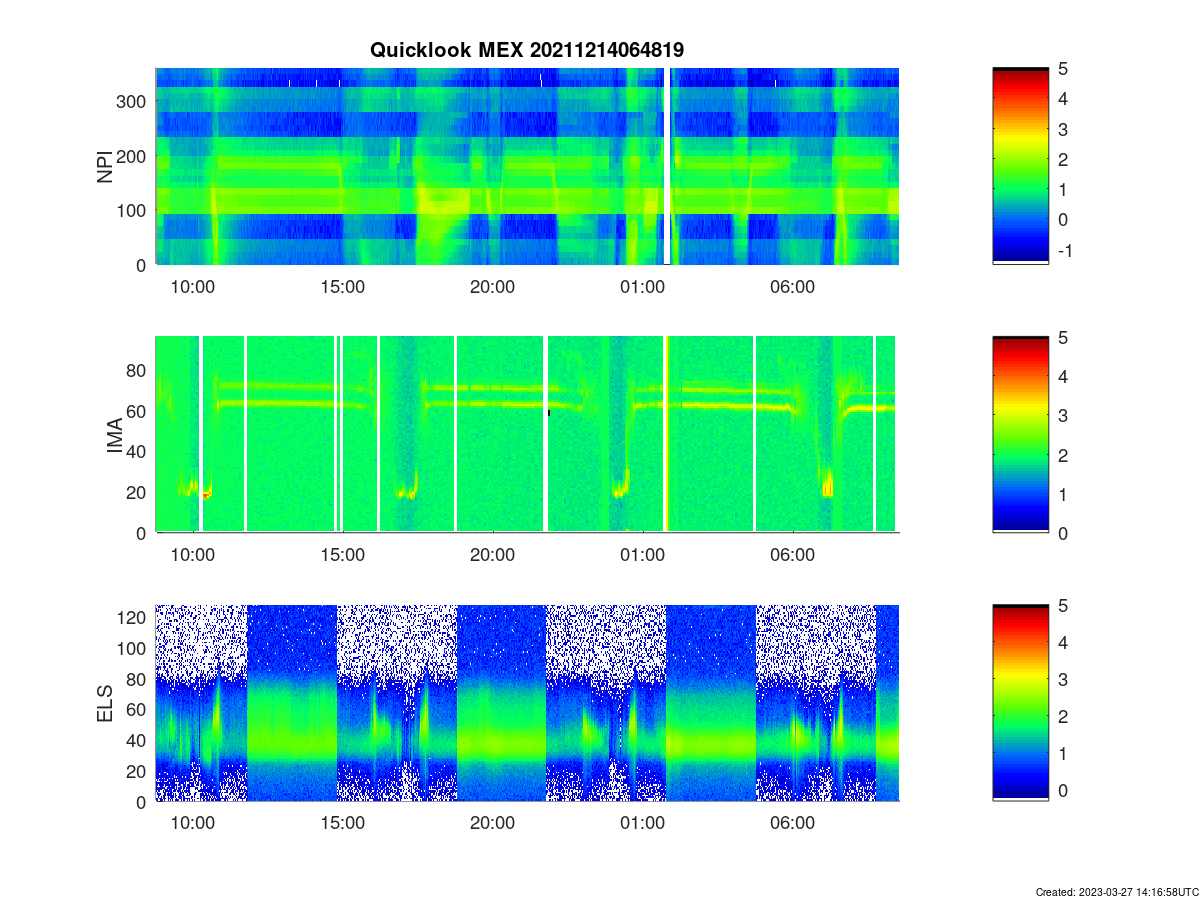This screenshot has width=1200, height=900.
Task: Click 10:00 time tick under NPI panel
Action: [x=193, y=287]
